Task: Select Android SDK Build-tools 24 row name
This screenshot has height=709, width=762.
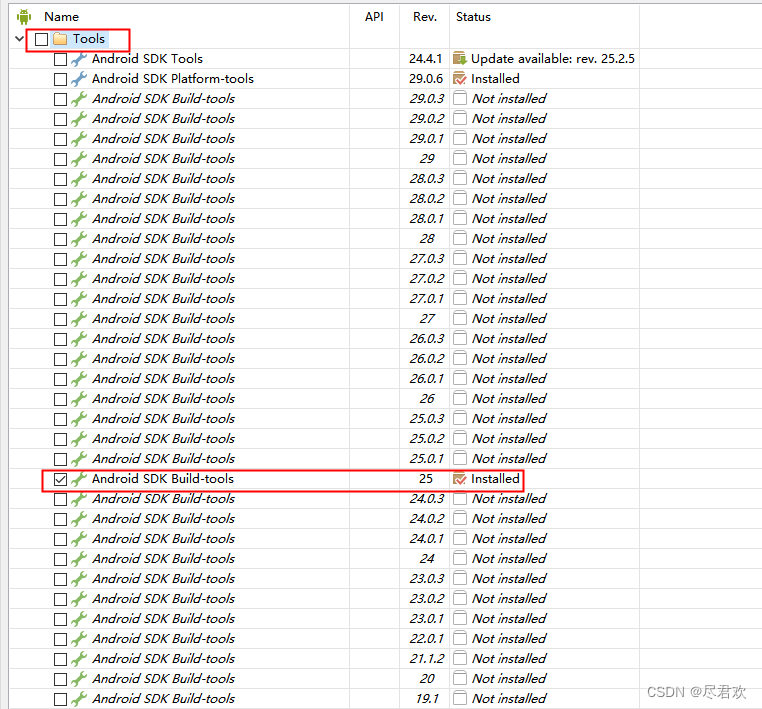Action: [x=164, y=559]
